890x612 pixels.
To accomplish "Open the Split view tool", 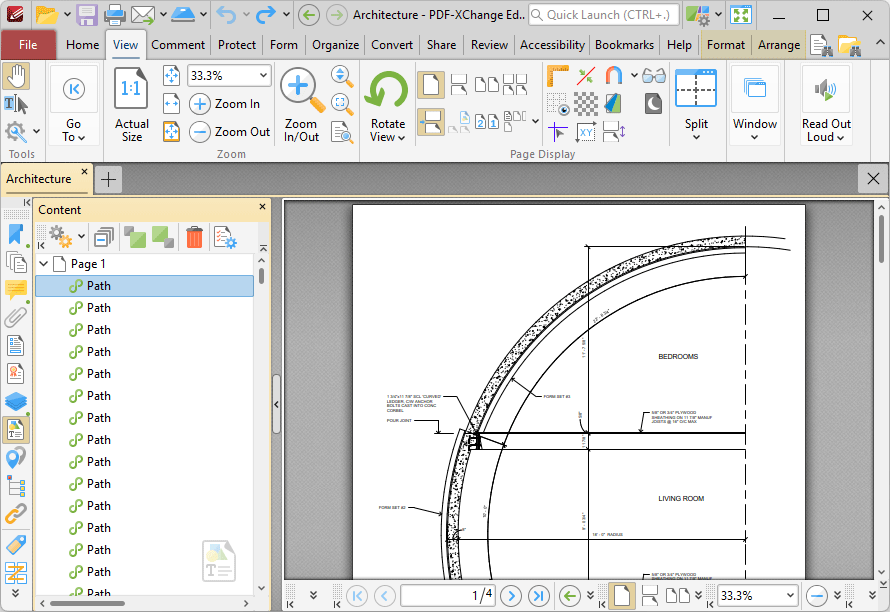I will coord(696,106).
